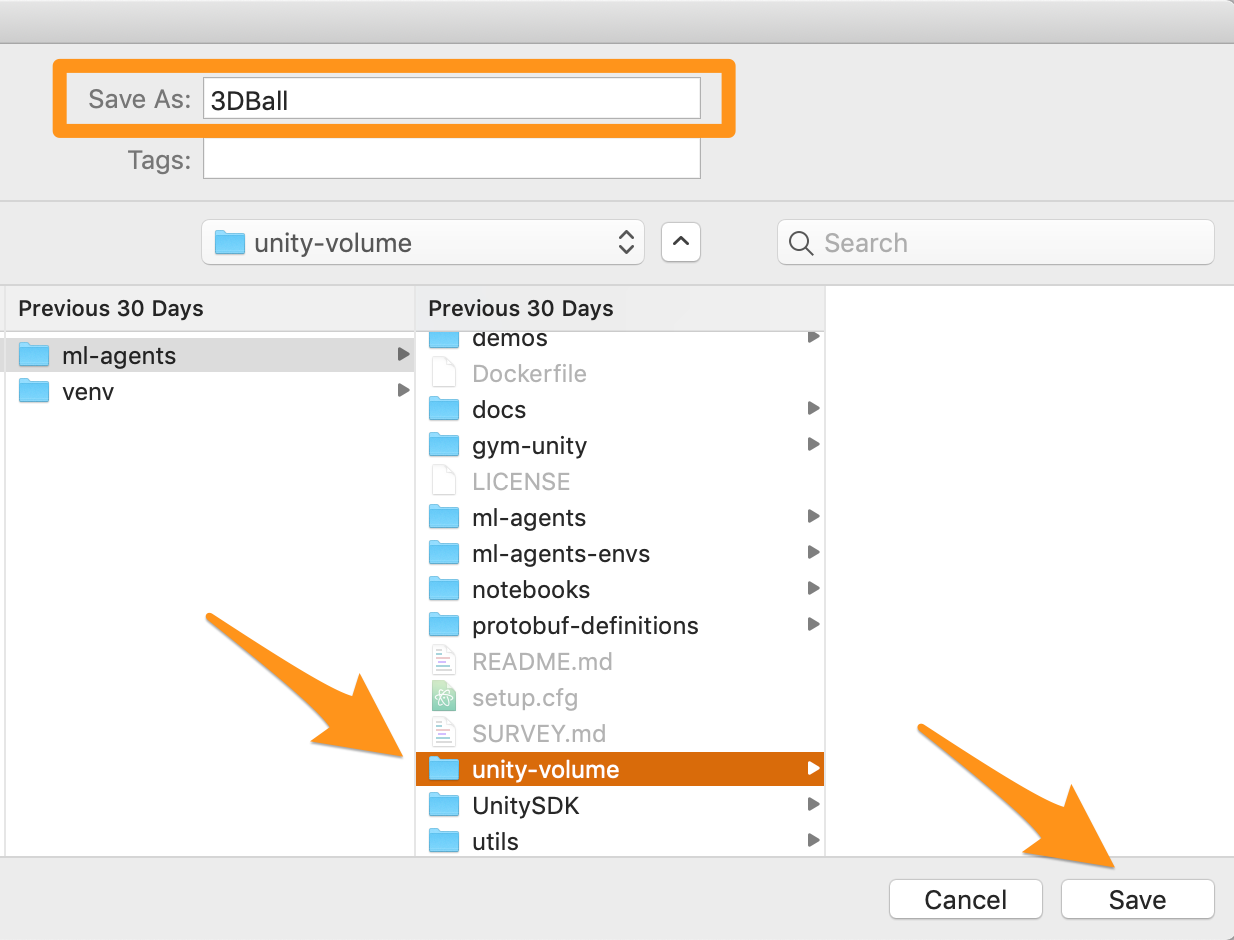Click the docs folder icon
The height and width of the screenshot is (940, 1234).
[443, 409]
